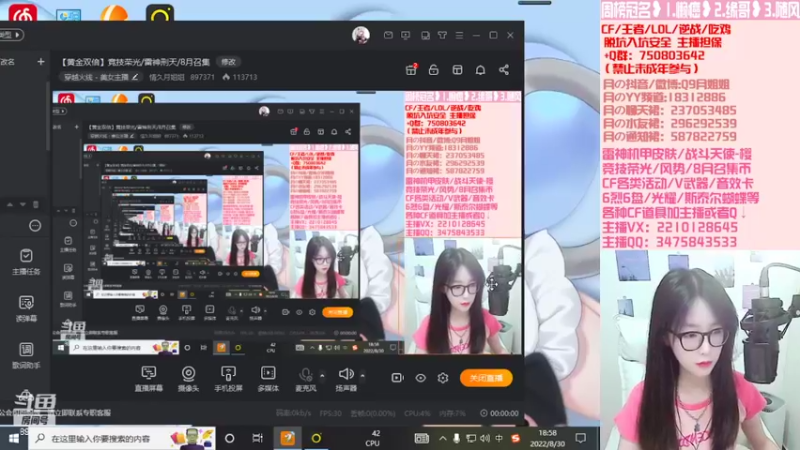This screenshot has width=800, height=450.
Task: Toggle the eye preview visibility icon
Action: click(x=420, y=378)
